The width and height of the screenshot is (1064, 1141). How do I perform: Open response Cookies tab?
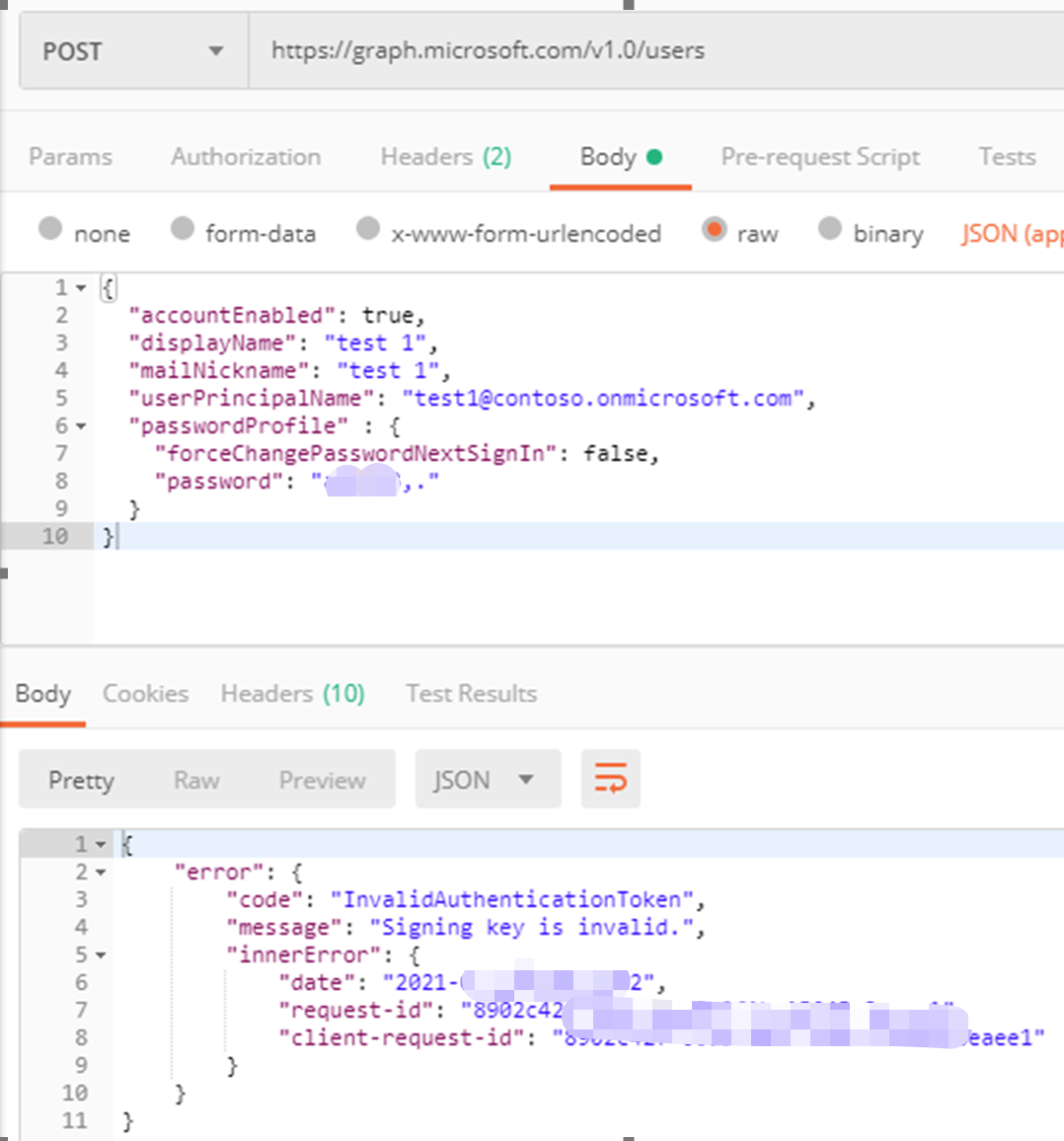pyautogui.click(x=145, y=694)
